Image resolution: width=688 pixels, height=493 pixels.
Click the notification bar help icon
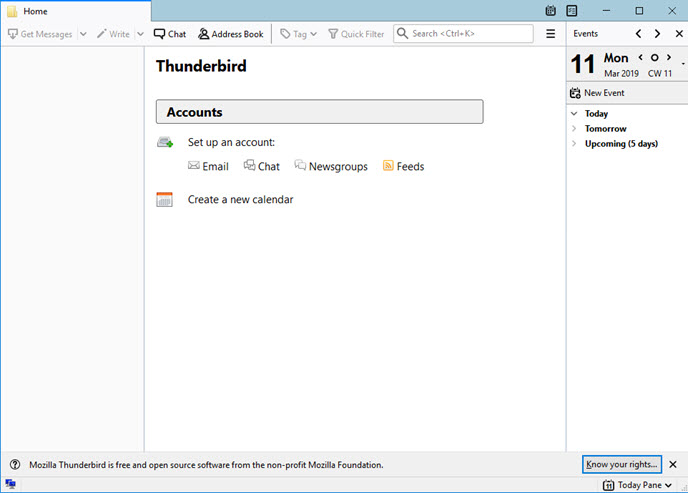[15, 464]
